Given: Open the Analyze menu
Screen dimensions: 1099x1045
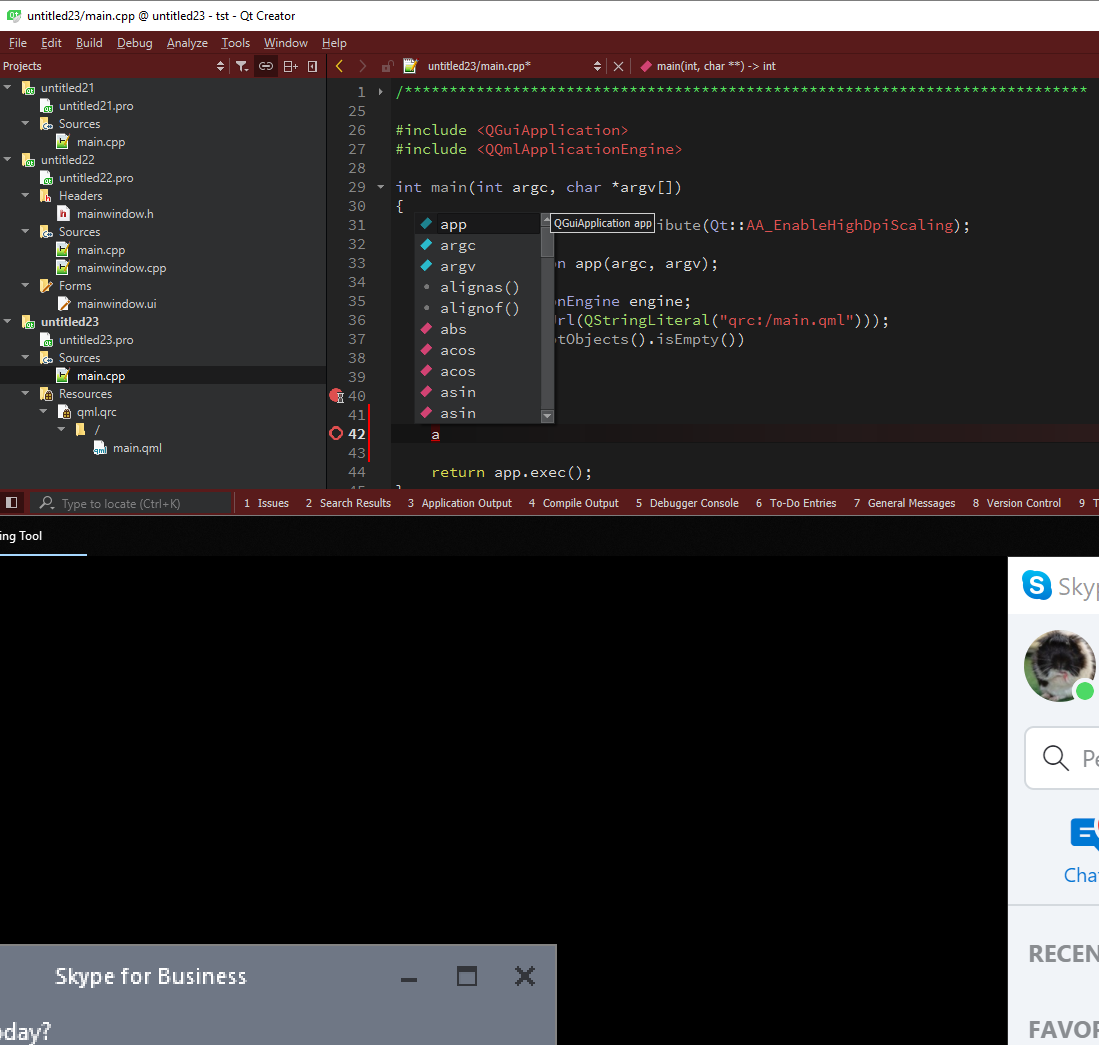Looking at the screenshot, I should point(187,43).
